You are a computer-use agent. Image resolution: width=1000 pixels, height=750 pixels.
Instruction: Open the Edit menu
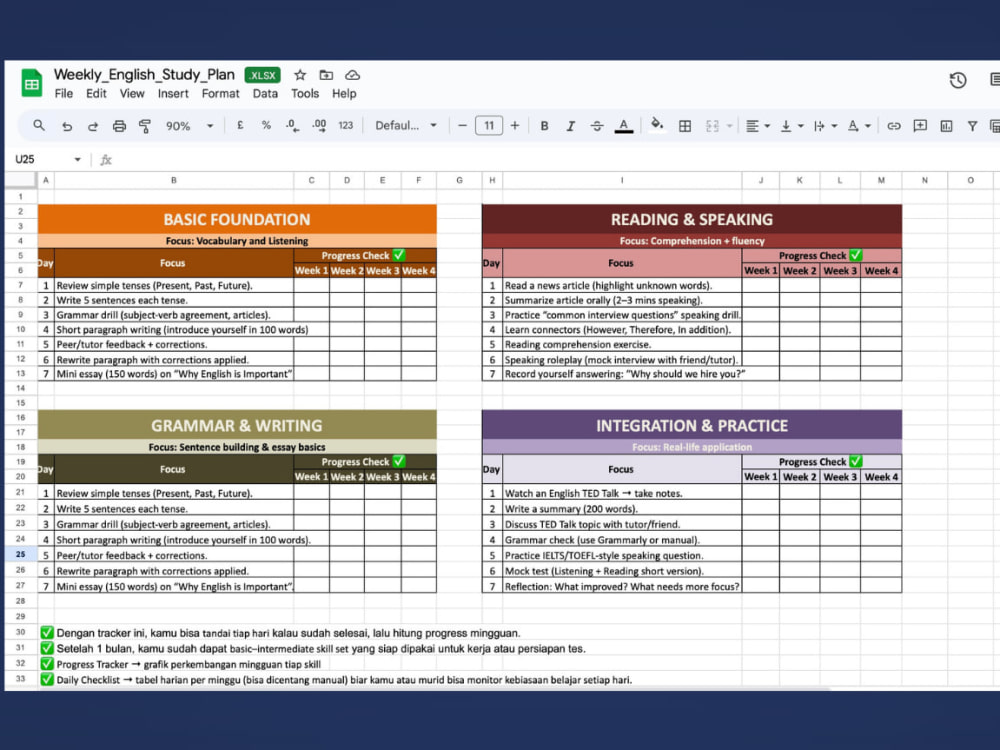coord(96,94)
